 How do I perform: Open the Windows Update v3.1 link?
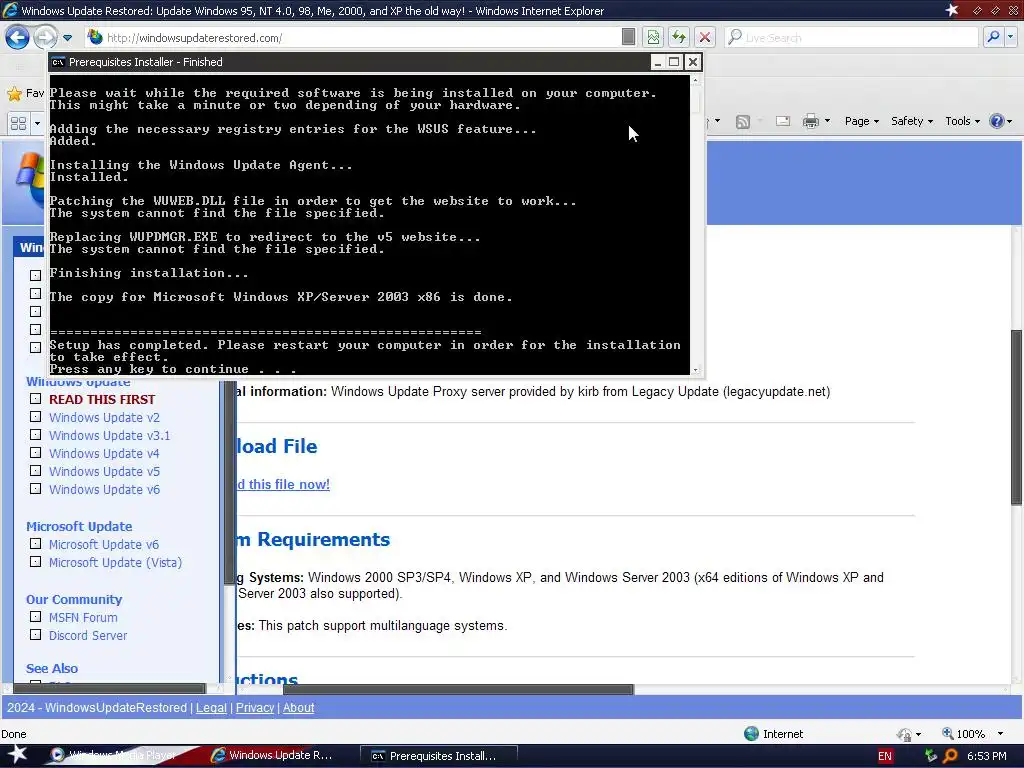click(x=109, y=436)
